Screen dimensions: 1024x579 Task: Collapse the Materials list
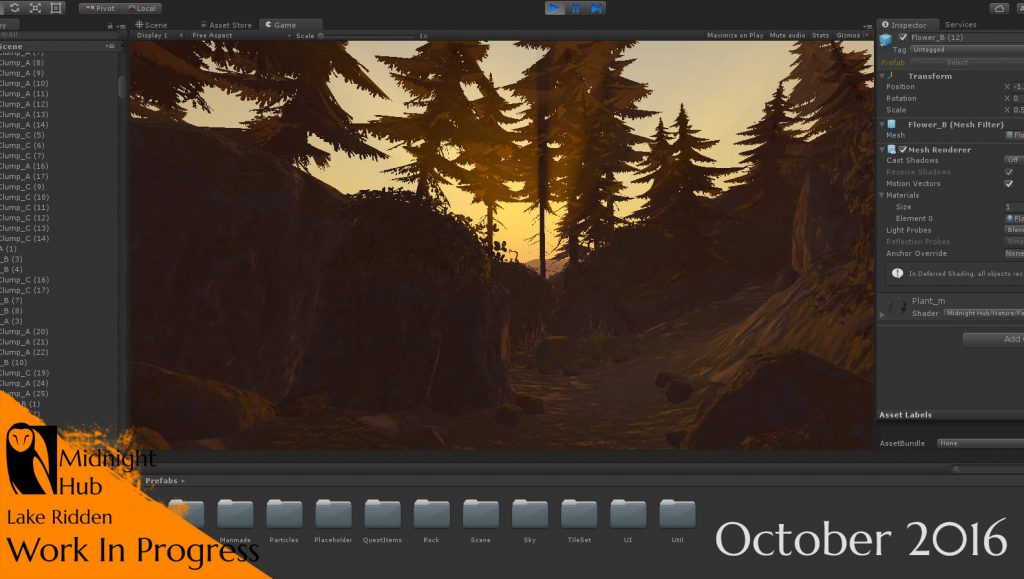(882, 195)
